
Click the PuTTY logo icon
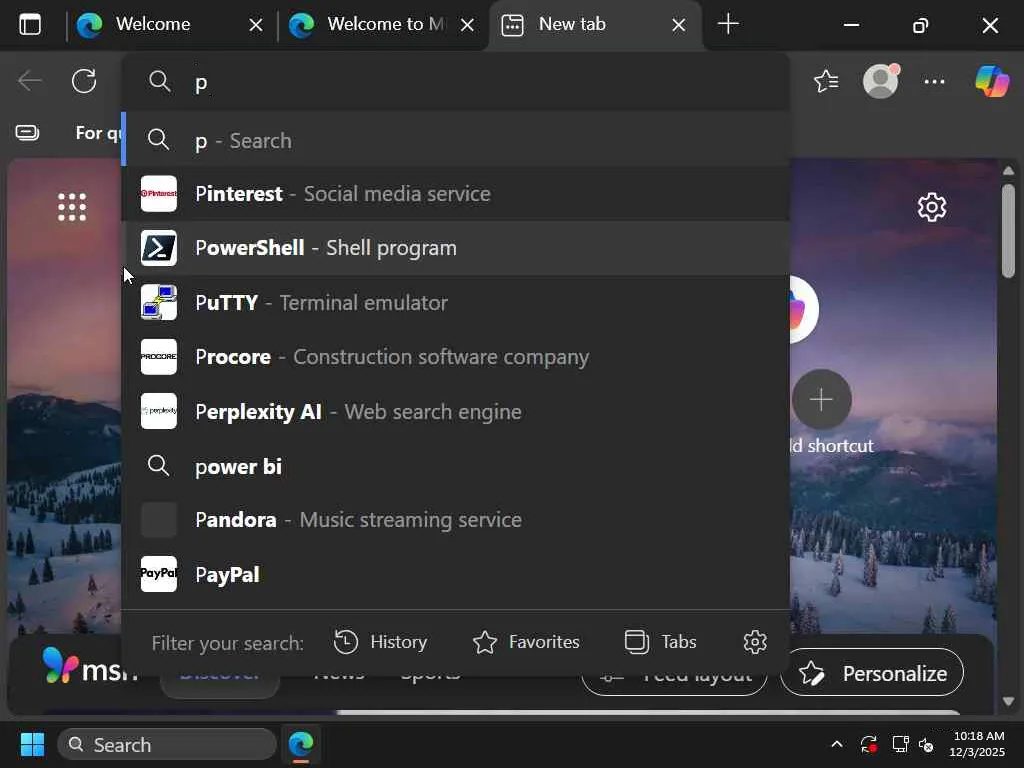pos(159,302)
